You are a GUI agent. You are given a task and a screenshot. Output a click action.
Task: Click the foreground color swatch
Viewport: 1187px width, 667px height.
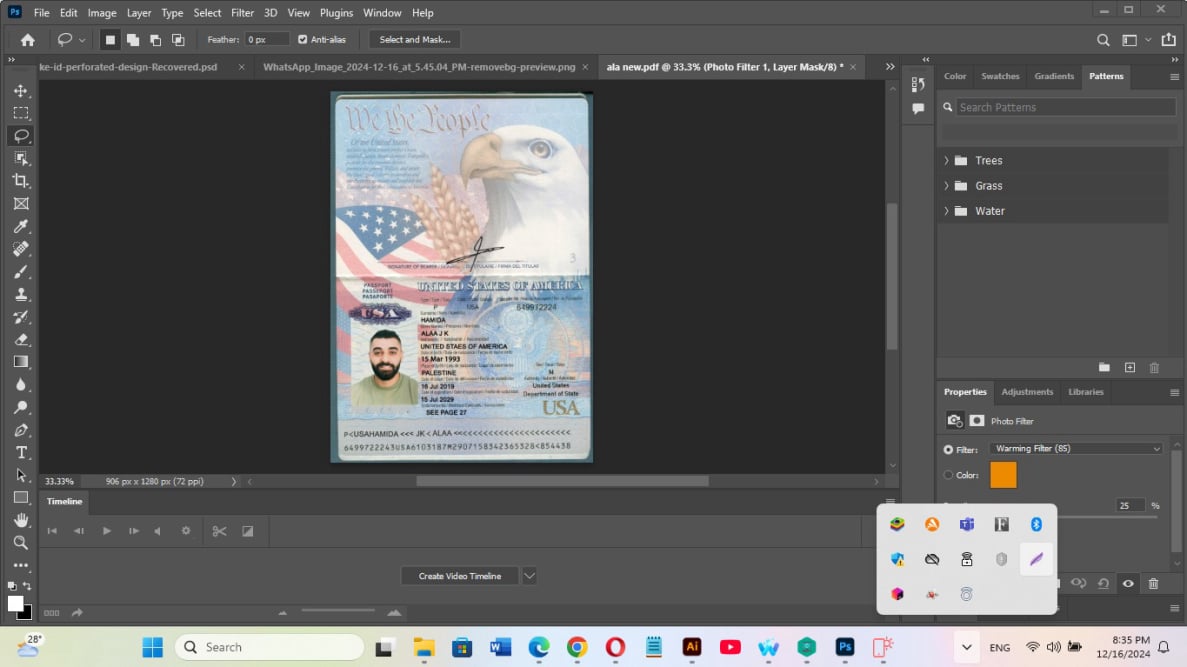click(x=15, y=603)
